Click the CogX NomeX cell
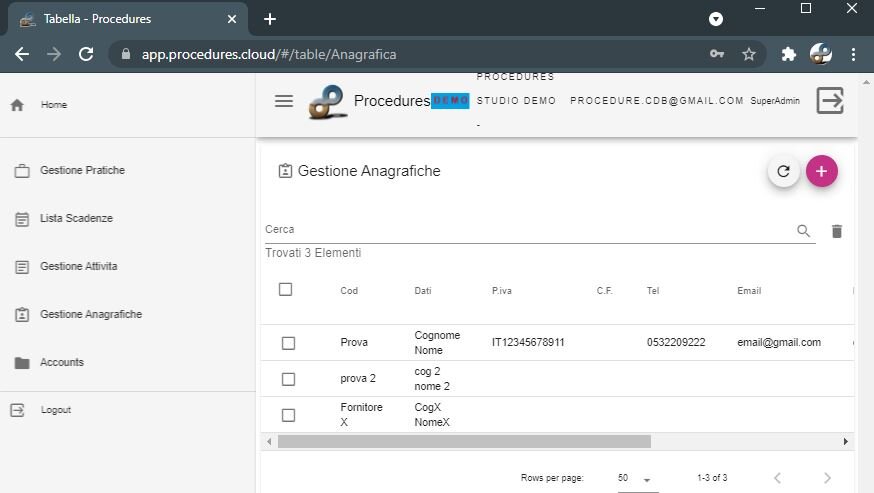874x493 pixels. pos(432,415)
